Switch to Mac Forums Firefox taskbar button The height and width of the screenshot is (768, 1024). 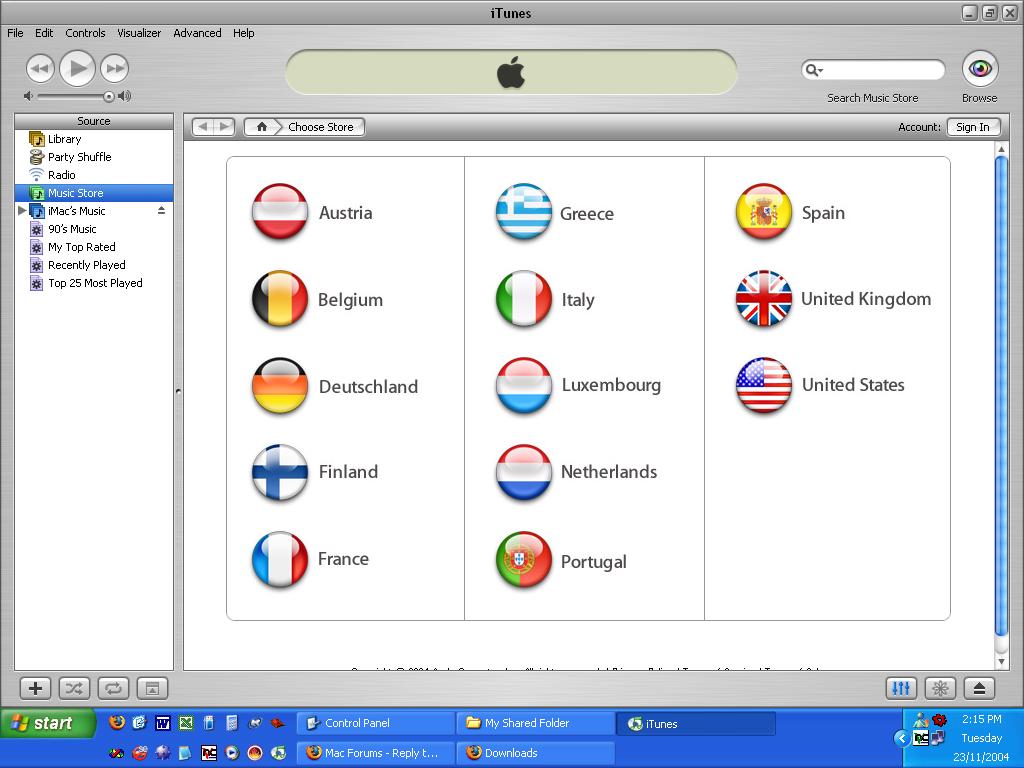coord(376,753)
